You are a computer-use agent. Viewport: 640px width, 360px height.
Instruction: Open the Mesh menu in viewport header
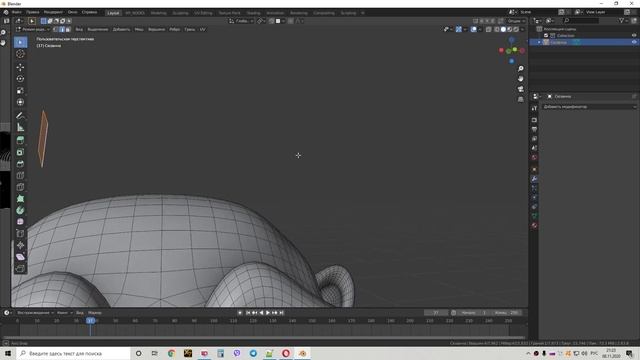click(x=139, y=29)
